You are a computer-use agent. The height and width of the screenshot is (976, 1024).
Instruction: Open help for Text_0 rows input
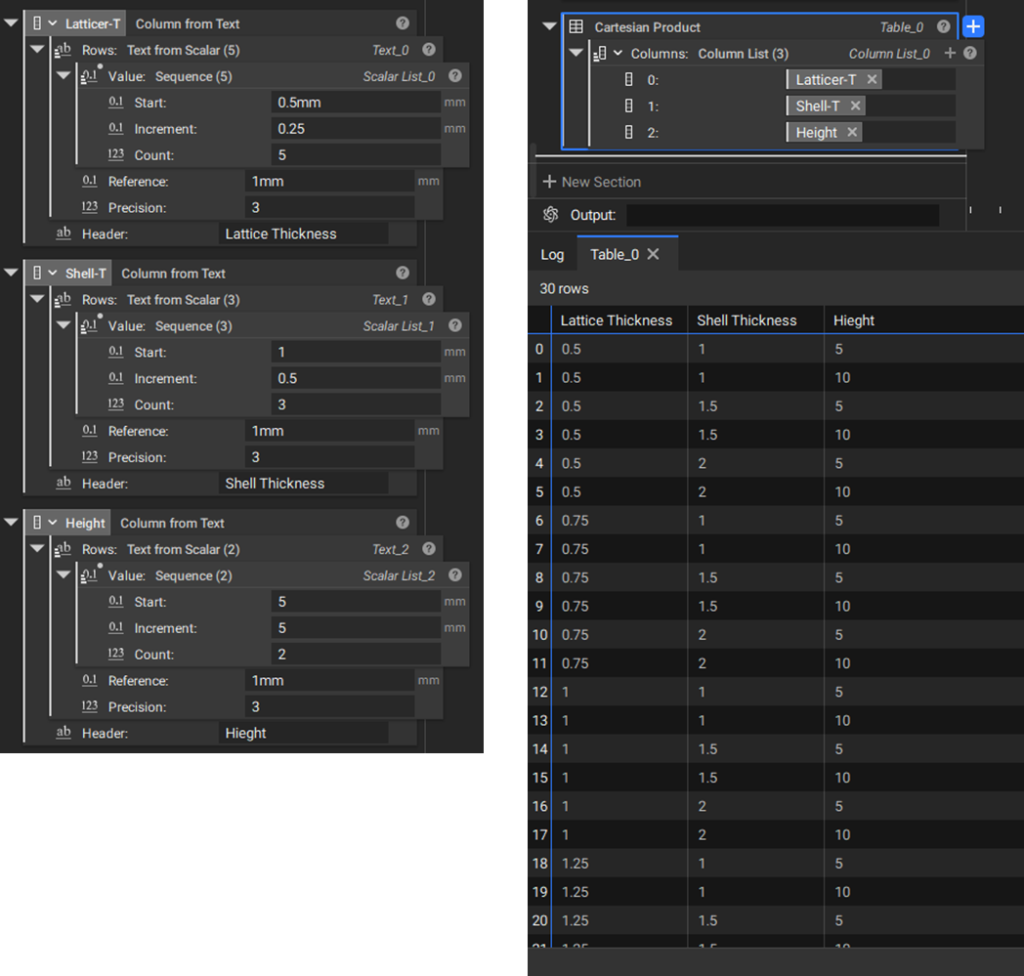pos(428,50)
